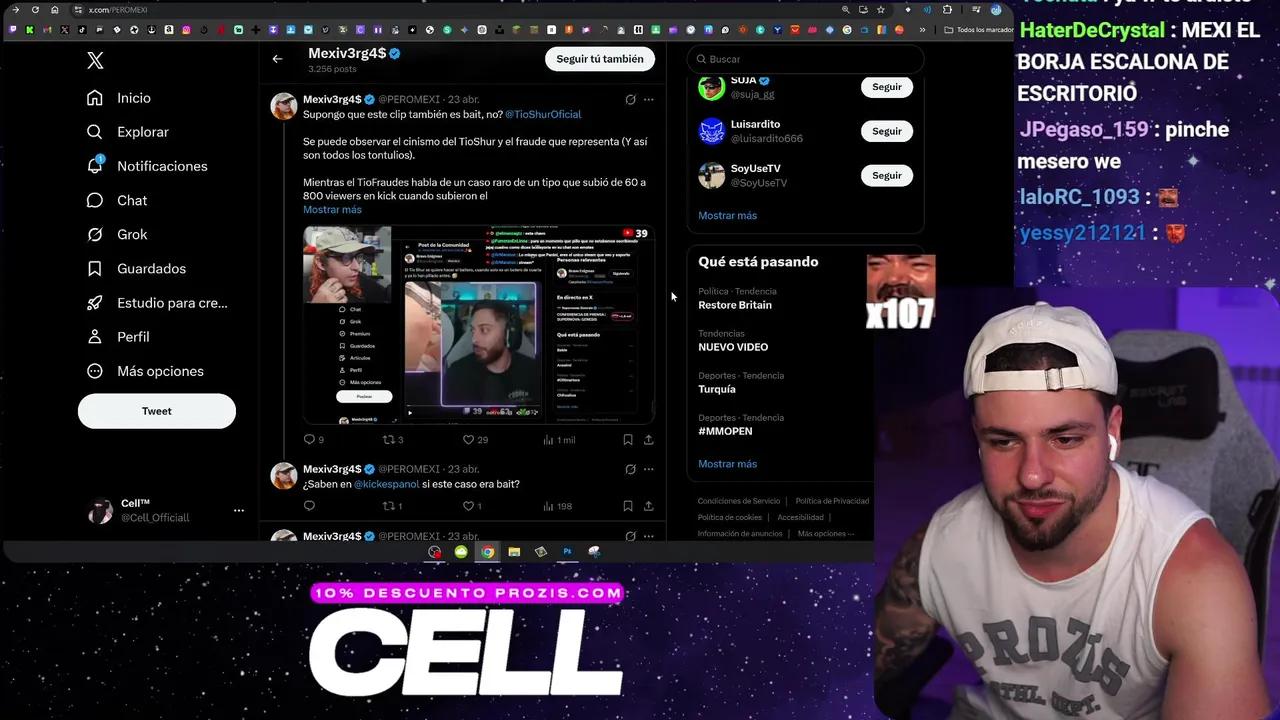Reply to the kickespanol tweet
Viewport: 1280px width, 720px height.
tap(309, 506)
